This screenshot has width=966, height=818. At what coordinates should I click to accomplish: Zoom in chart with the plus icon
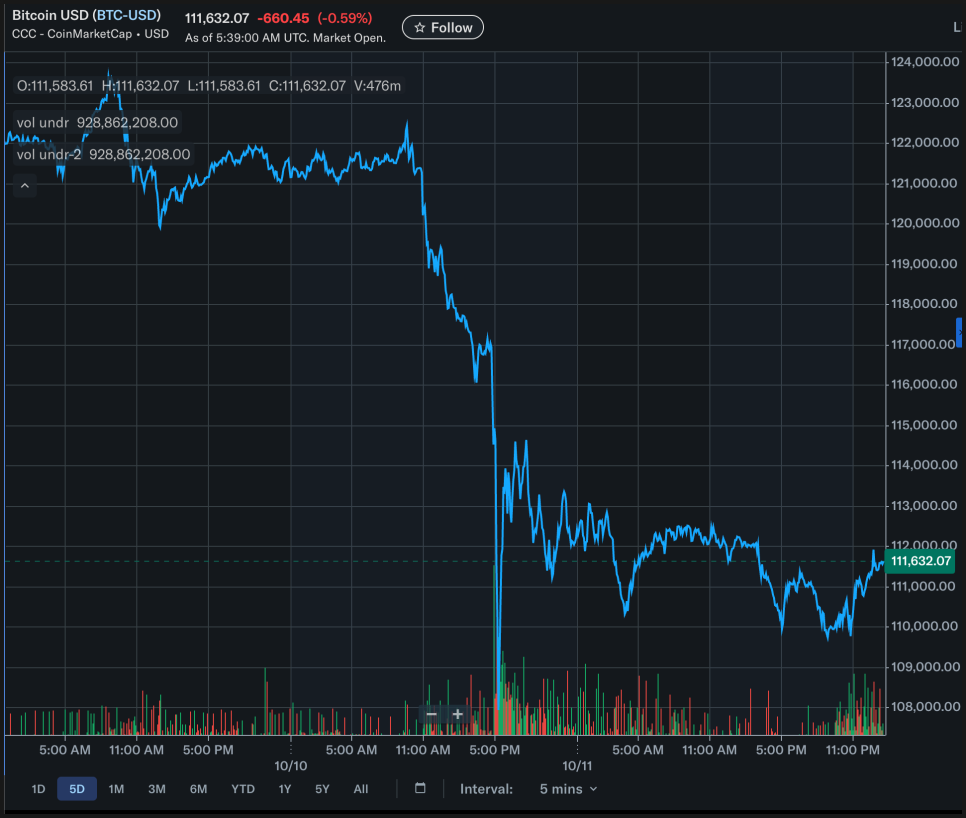[x=458, y=715]
